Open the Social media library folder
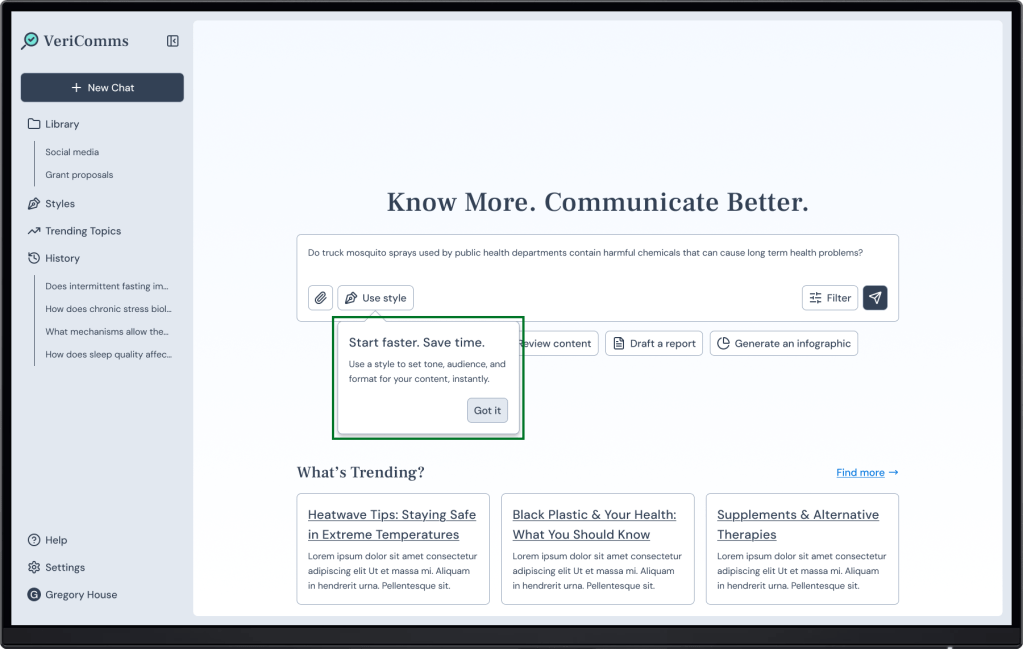The width and height of the screenshot is (1023, 649). coord(72,152)
